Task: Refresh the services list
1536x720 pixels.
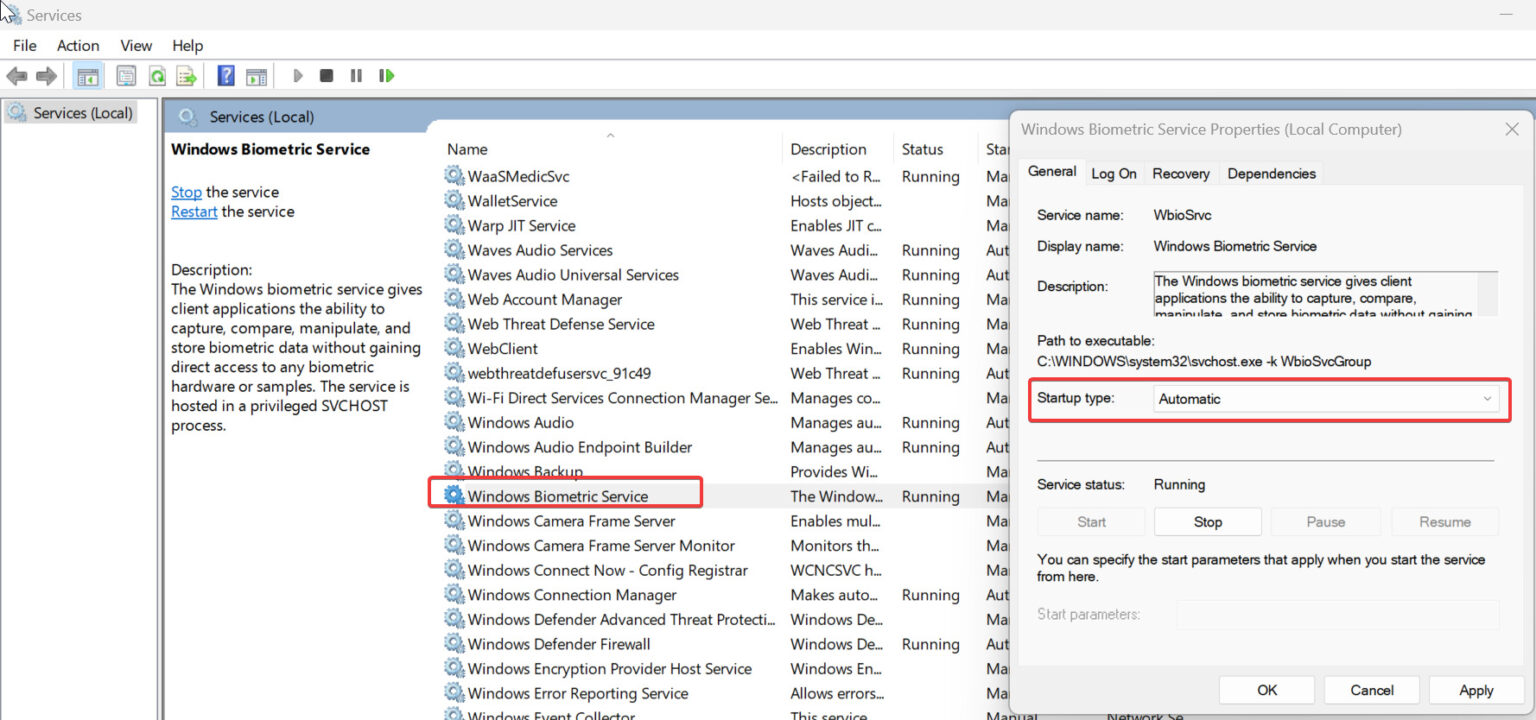Action: (157, 75)
